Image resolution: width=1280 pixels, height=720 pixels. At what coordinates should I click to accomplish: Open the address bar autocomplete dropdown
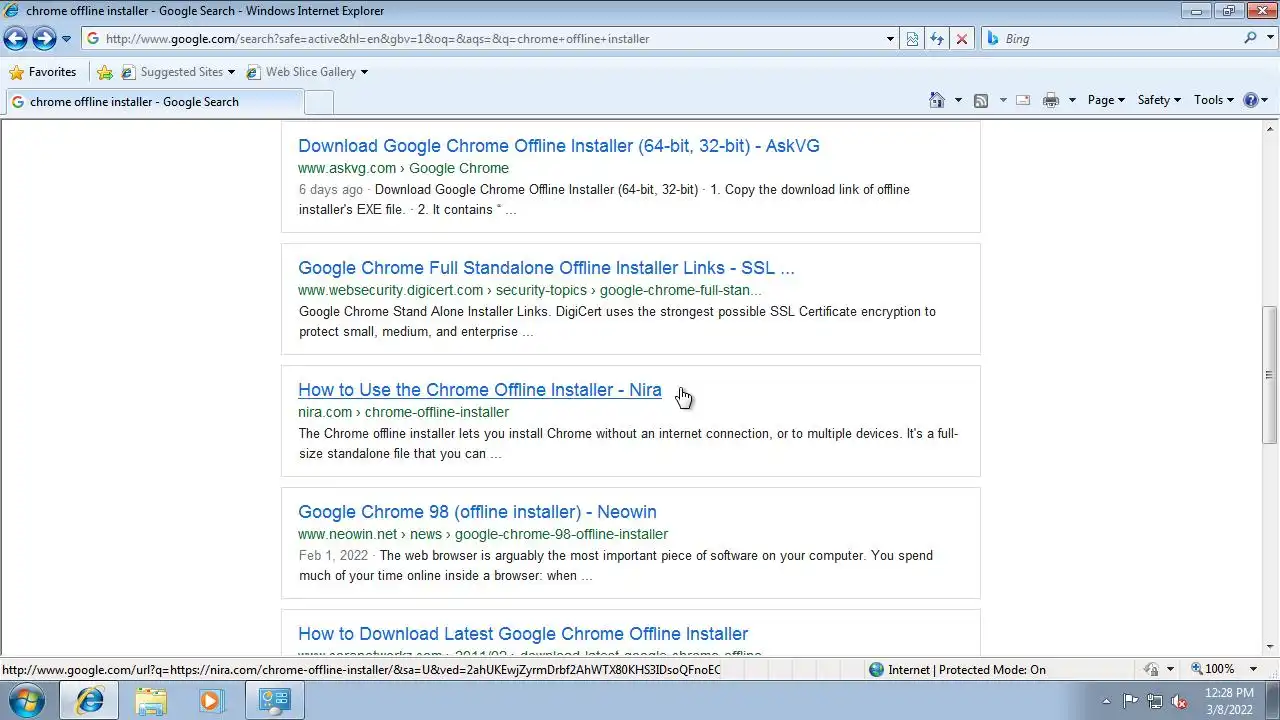pos(890,39)
